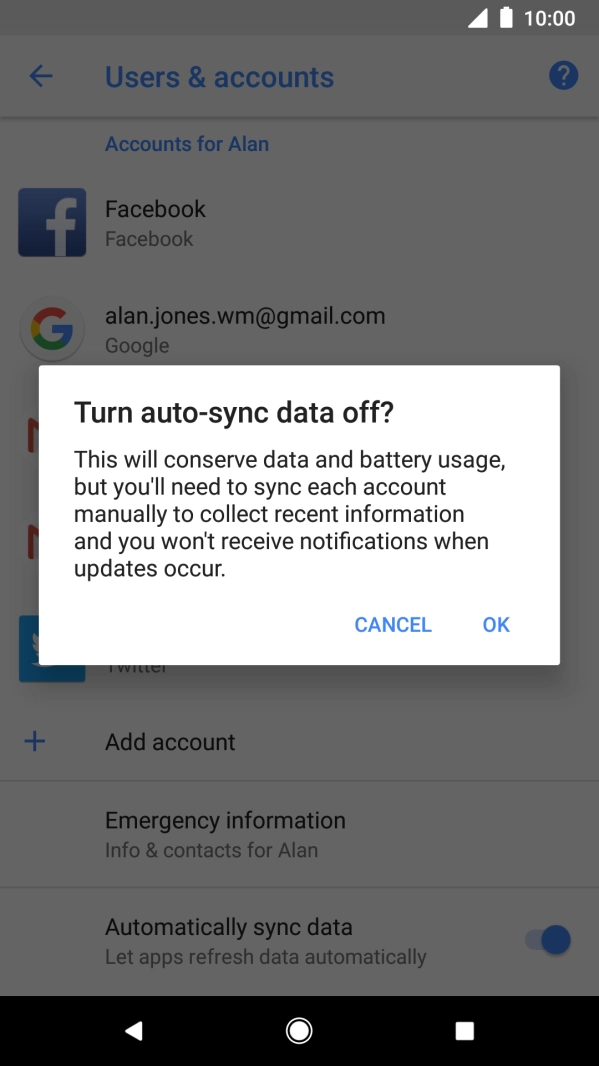The width and height of the screenshot is (599, 1066).
Task: Tap the Facebook app icon
Action: click(x=52, y=222)
